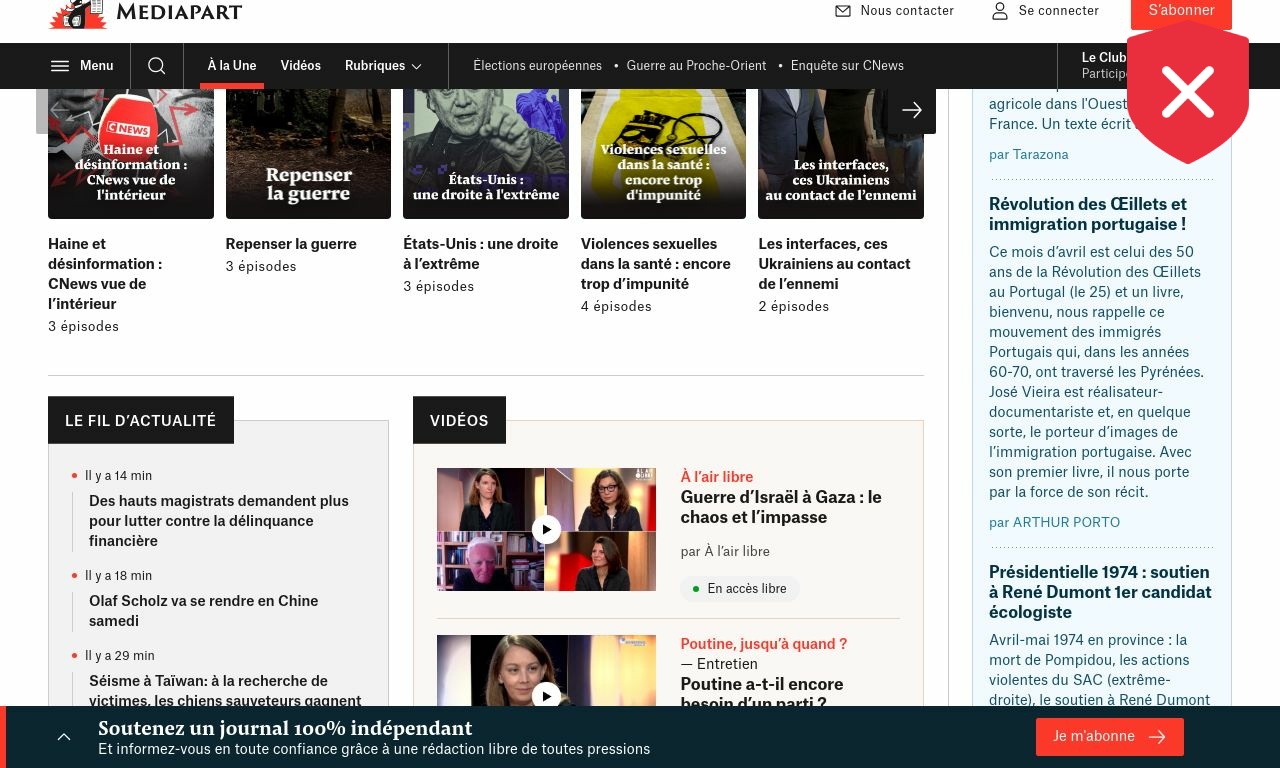Click author par ARTHUR PORTO

click(1054, 523)
